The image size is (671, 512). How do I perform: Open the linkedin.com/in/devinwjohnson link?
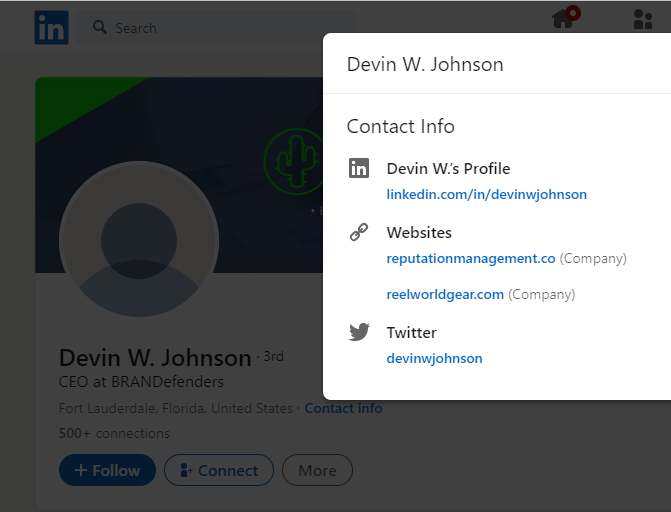[486, 194]
